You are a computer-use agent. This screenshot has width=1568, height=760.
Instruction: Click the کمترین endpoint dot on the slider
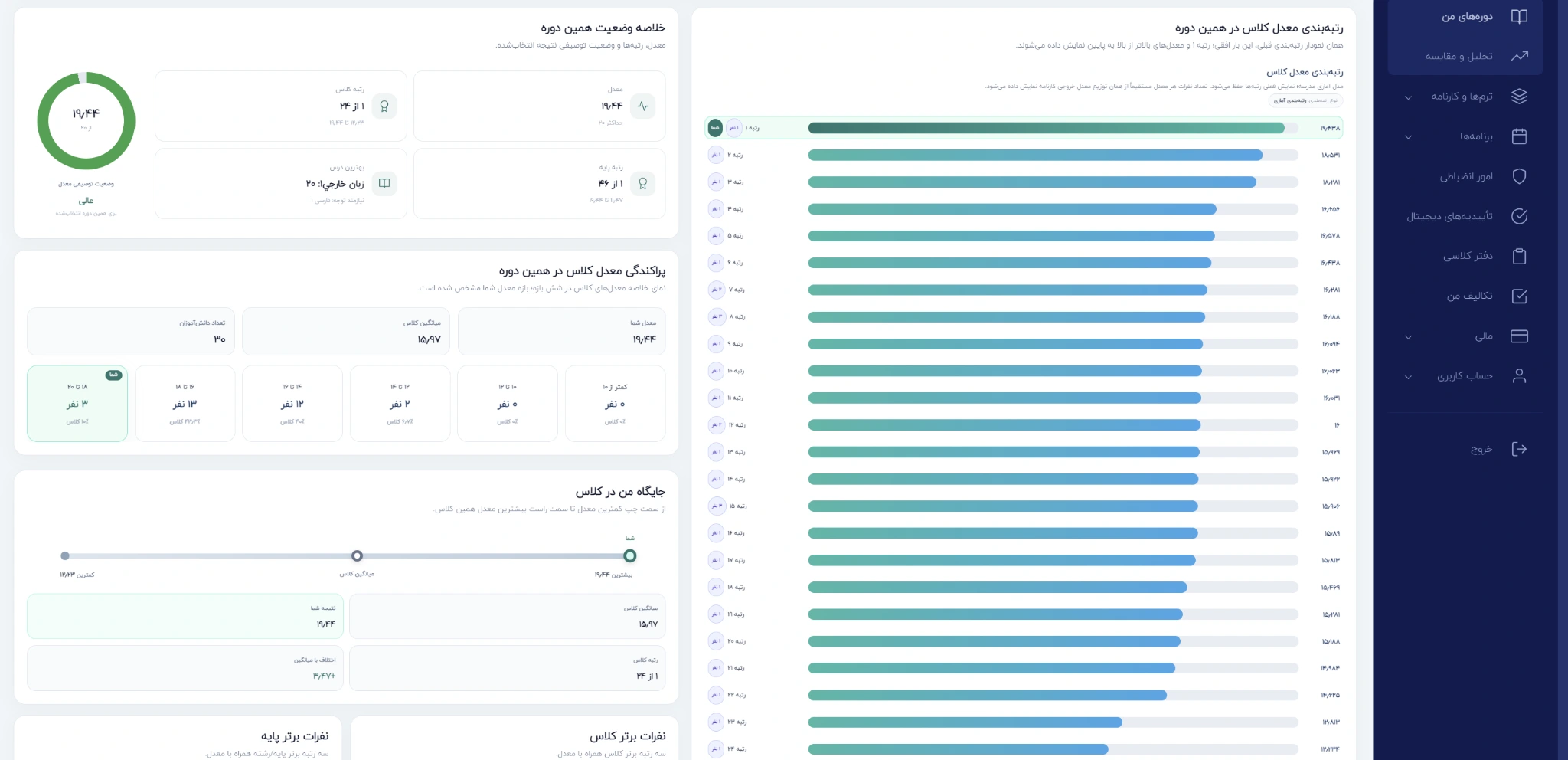pos(65,555)
